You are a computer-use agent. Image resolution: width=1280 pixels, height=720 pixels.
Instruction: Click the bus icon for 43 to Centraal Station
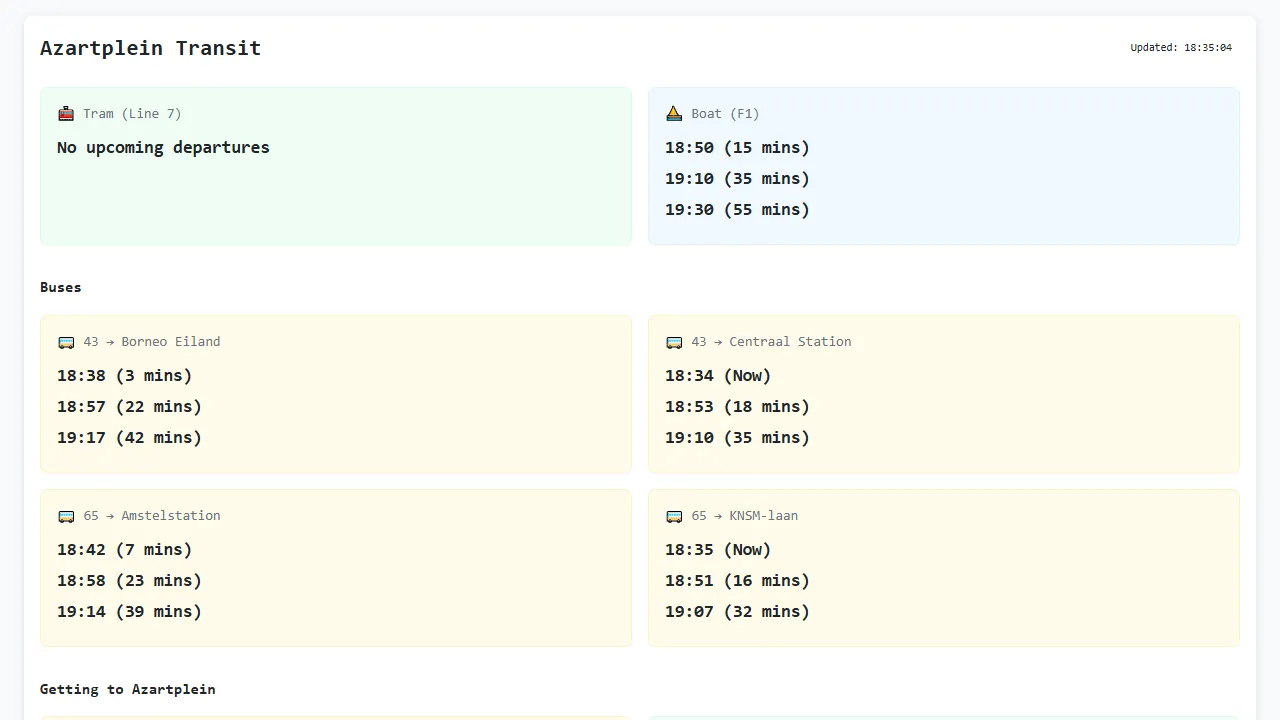tap(673, 341)
